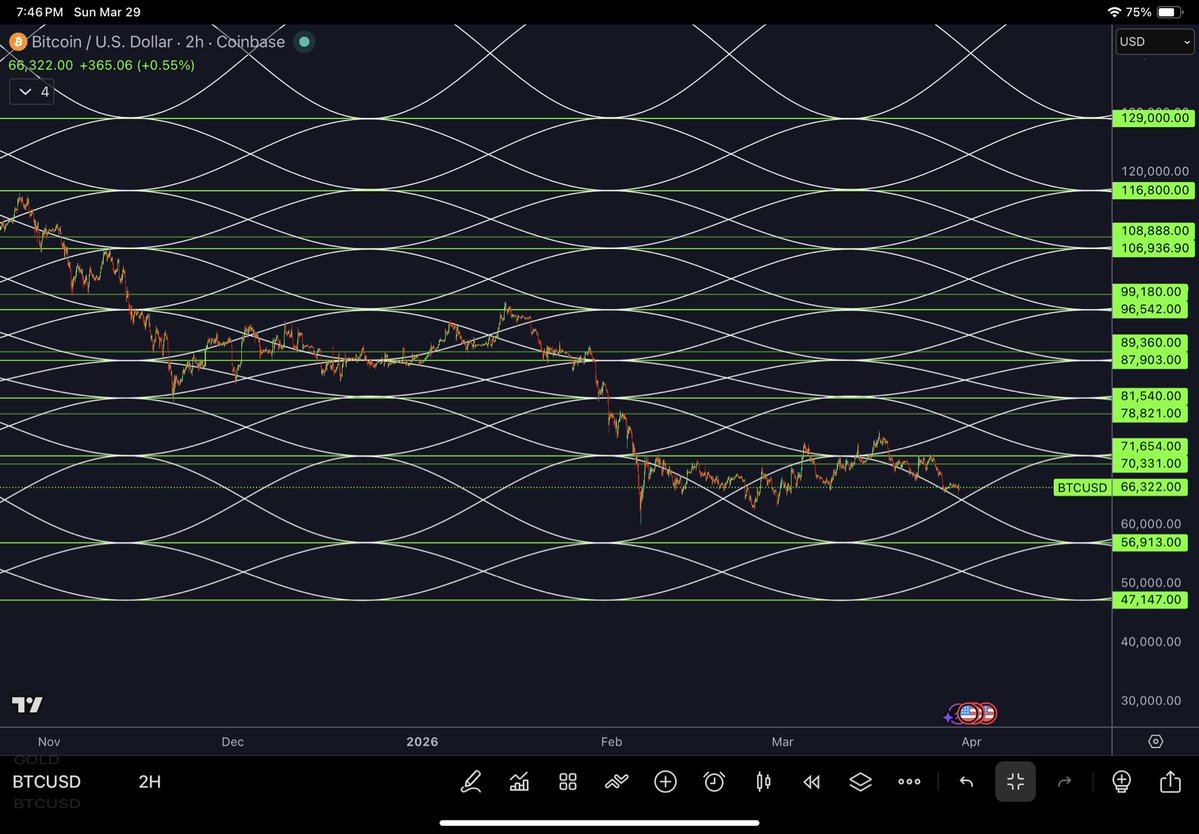
Task: Open the object tree layers icon
Action: click(x=859, y=782)
